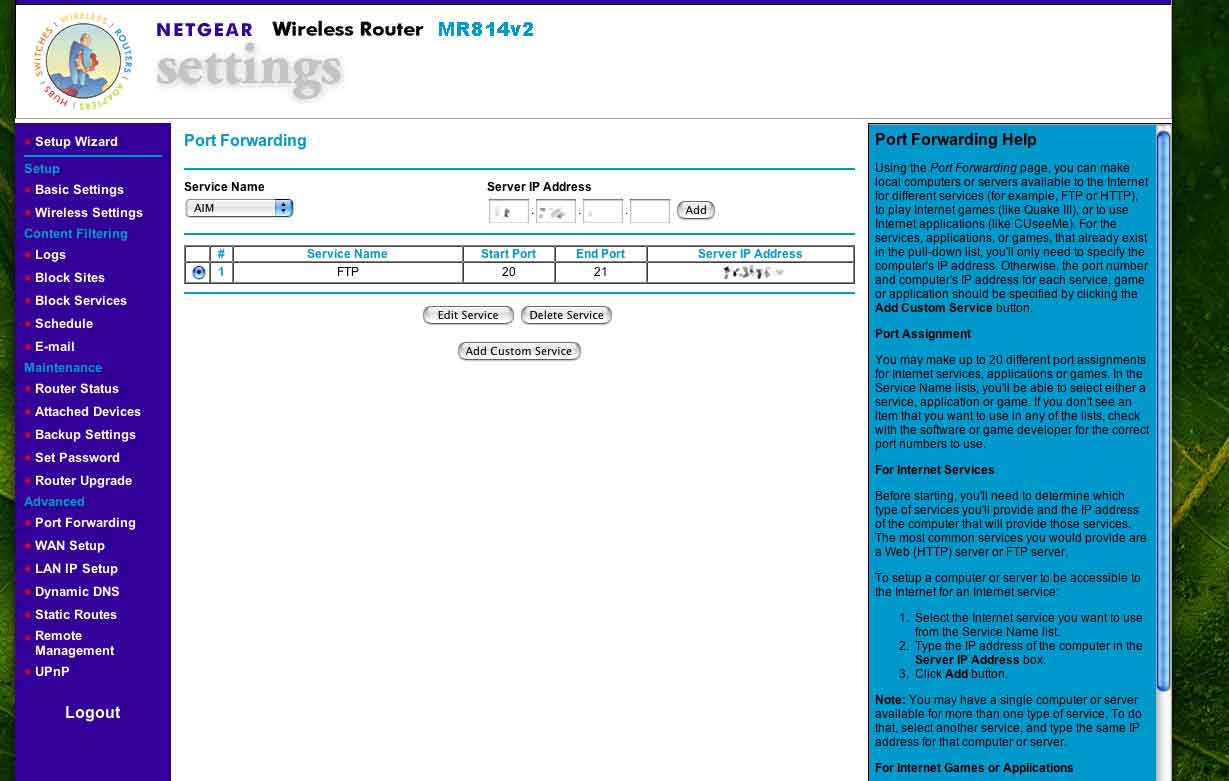Image resolution: width=1229 pixels, height=781 pixels.
Task: Open Block Sites settings
Action: click(70, 278)
